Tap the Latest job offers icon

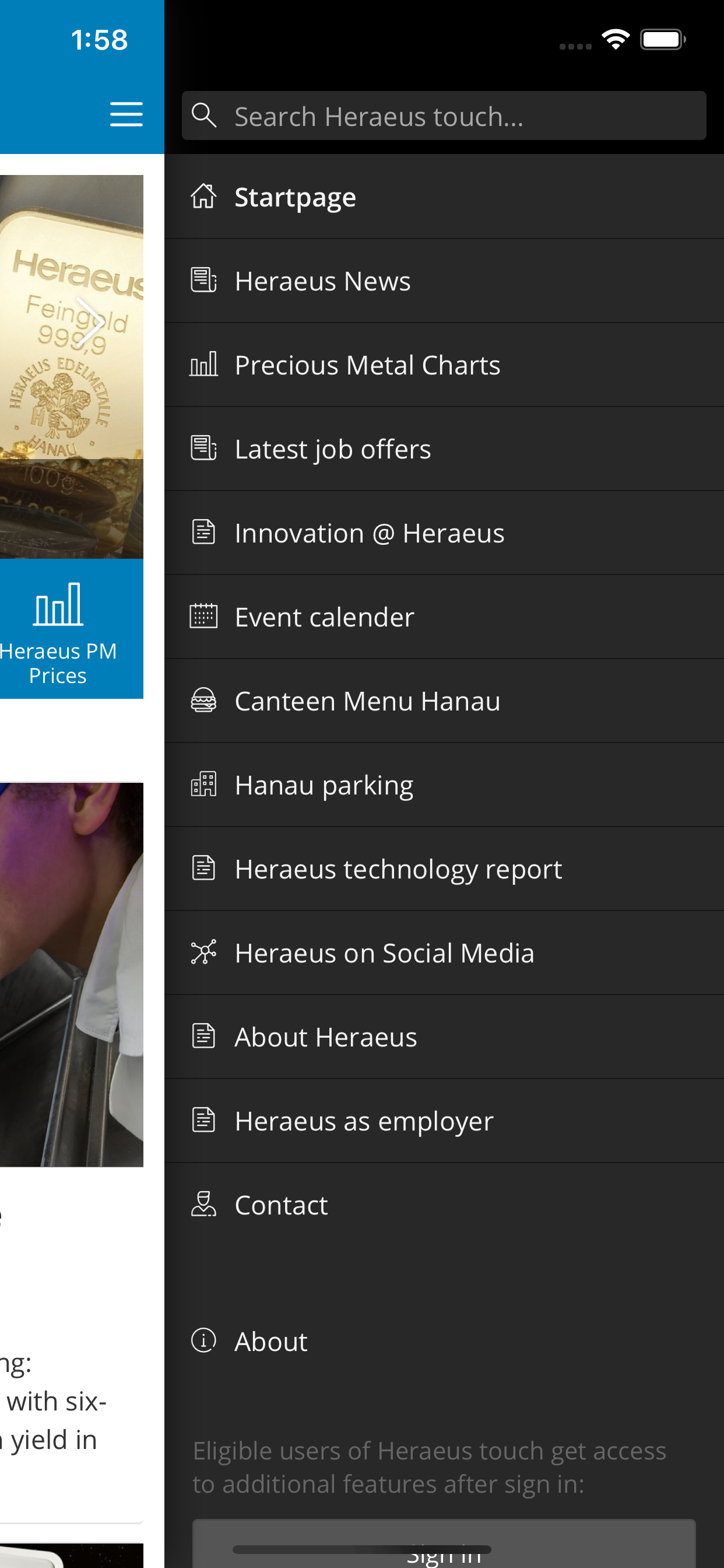tap(203, 448)
